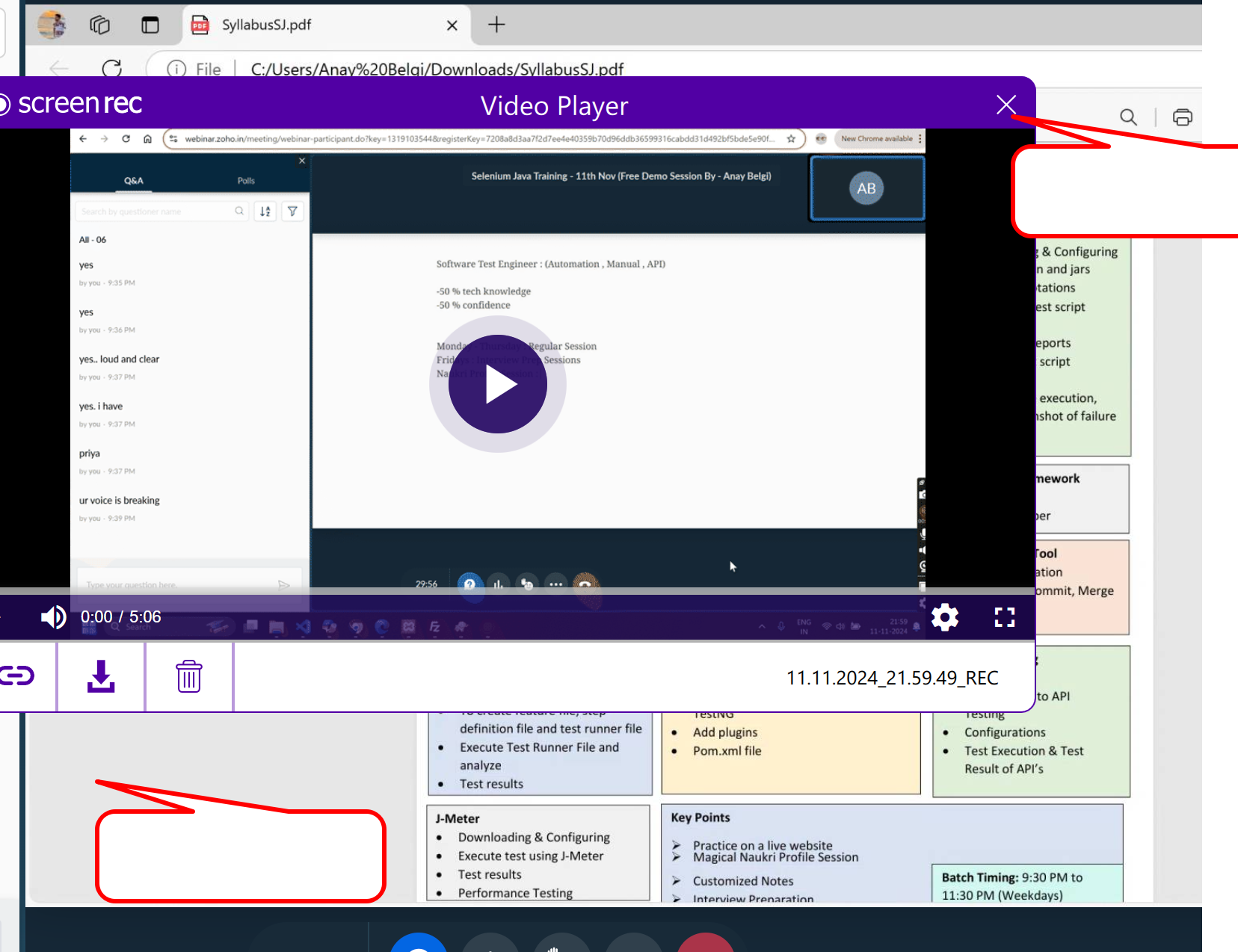Refresh the browser page
The image size is (1238, 952).
[x=112, y=69]
